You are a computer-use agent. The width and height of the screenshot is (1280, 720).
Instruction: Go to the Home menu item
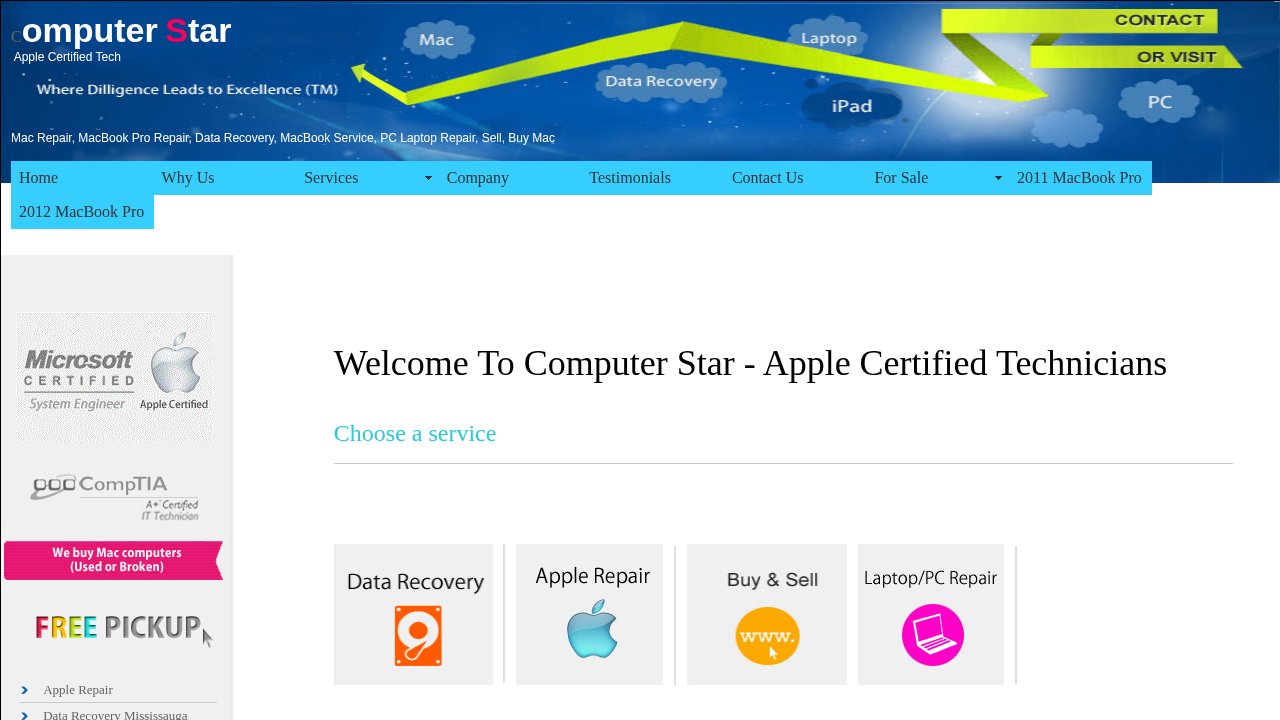(x=82, y=178)
